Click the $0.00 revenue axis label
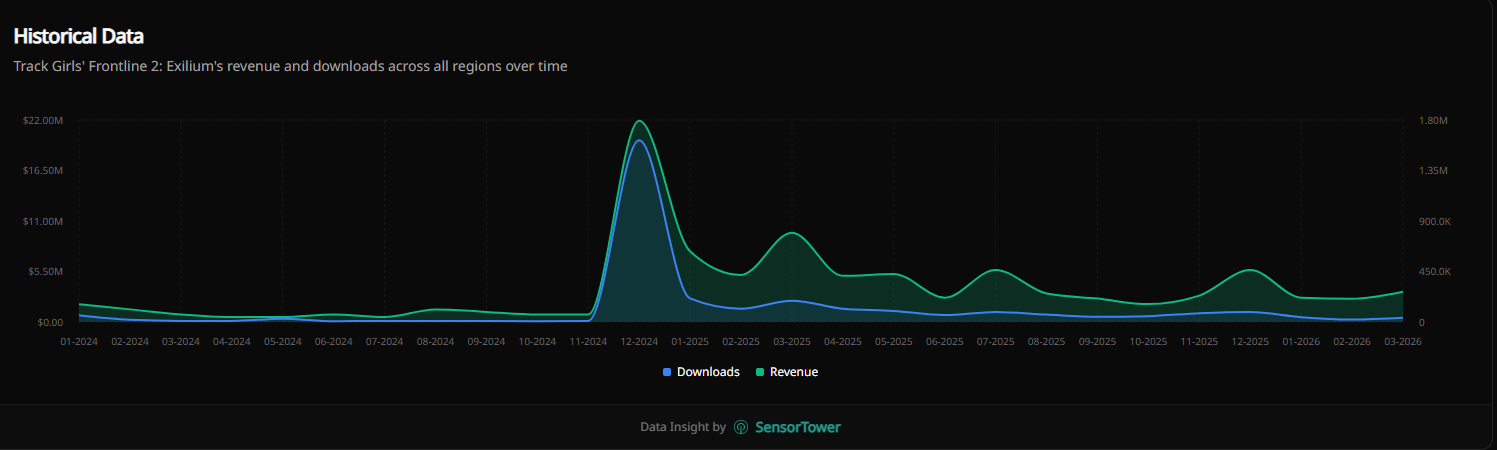 pos(50,323)
